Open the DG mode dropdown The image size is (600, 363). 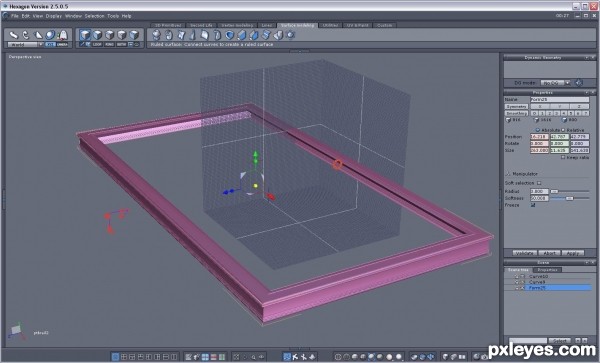pos(555,83)
